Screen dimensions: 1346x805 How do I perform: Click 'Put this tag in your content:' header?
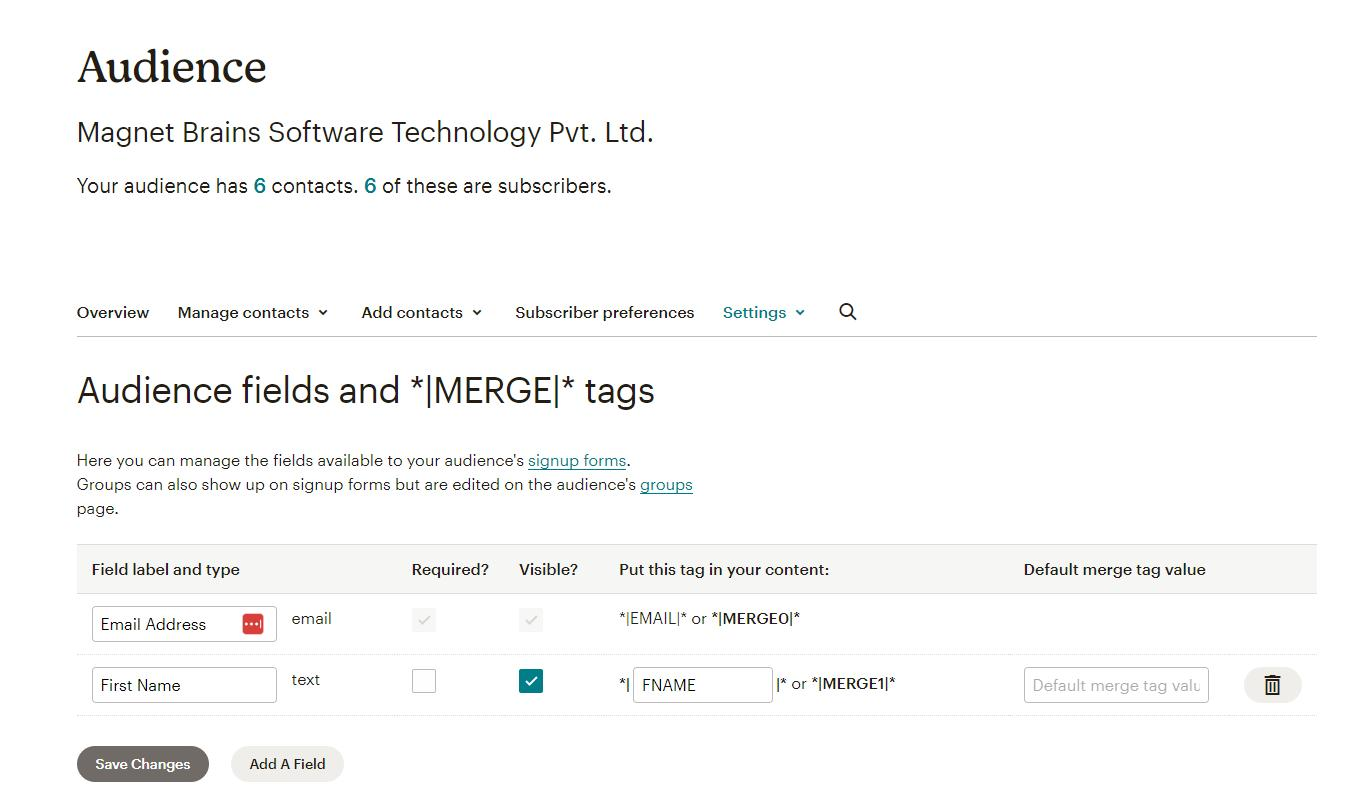coord(724,570)
